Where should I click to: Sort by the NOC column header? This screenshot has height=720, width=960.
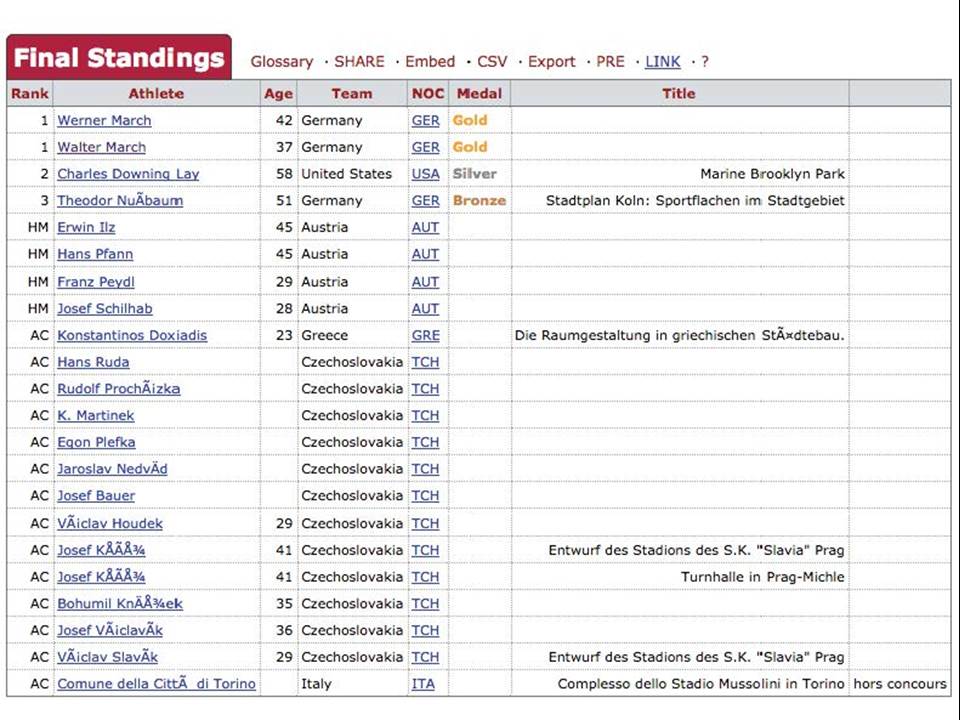427,94
